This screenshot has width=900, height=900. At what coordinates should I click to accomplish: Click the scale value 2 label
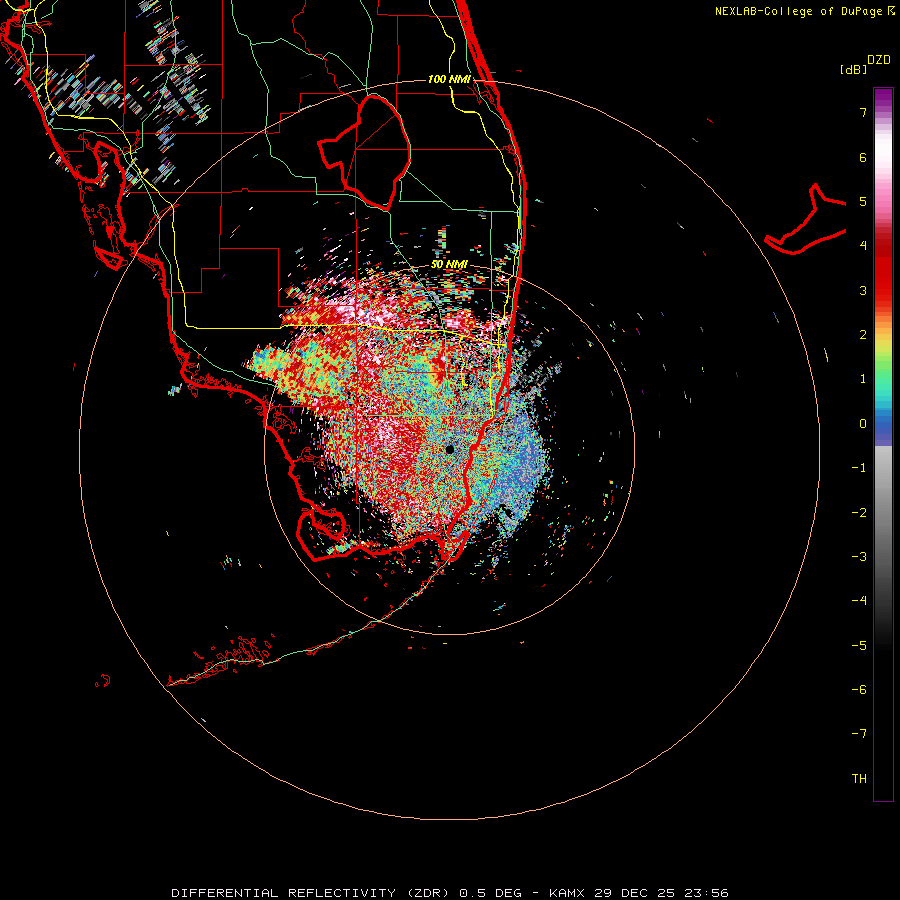[863, 335]
